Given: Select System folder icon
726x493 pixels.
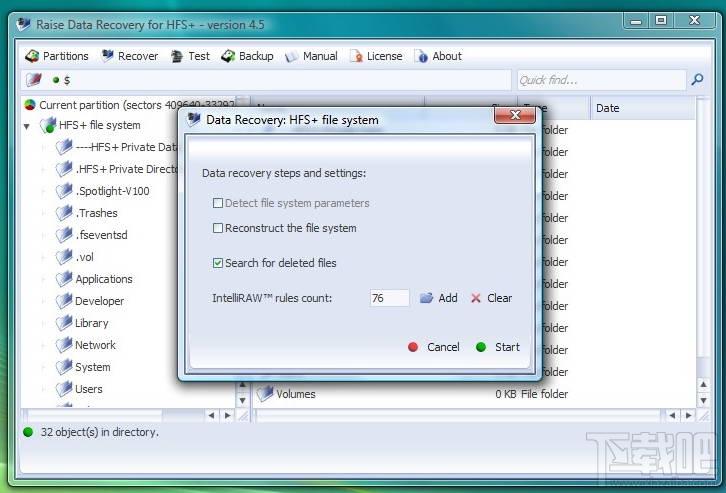Looking at the screenshot, I should click(64, 367).
